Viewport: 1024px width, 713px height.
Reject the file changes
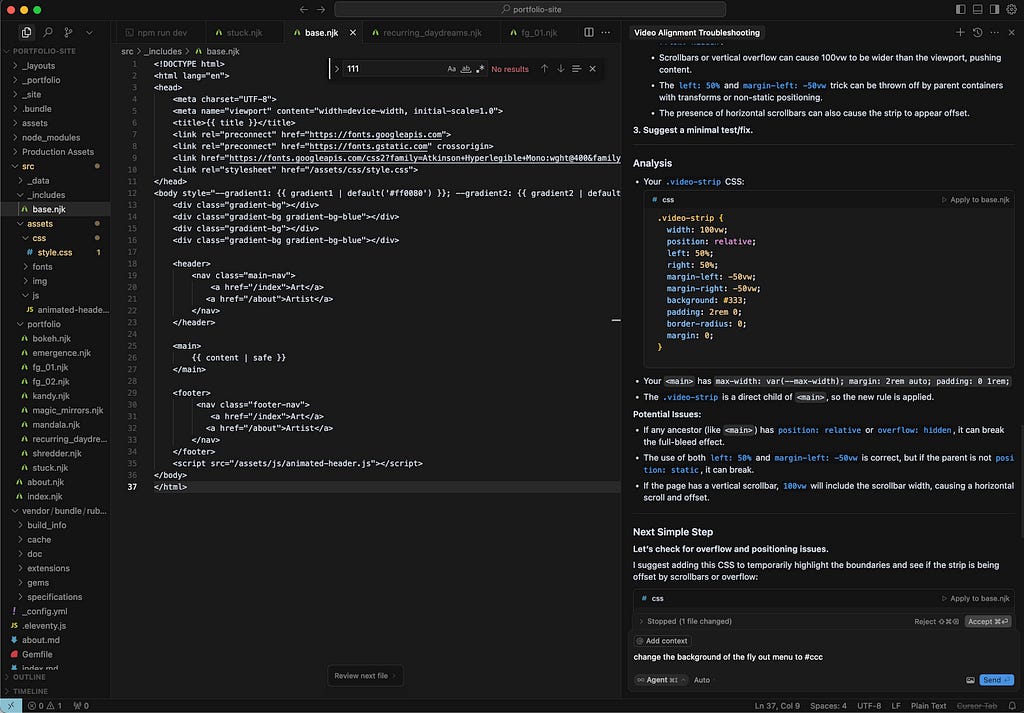(936, 622)
